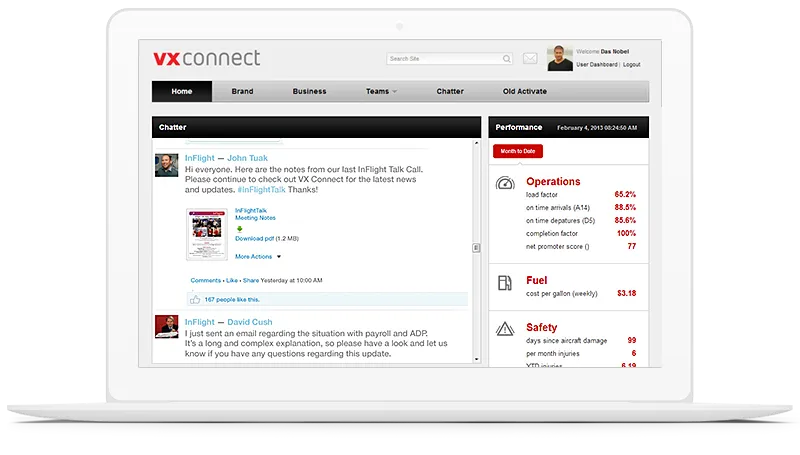Click the Safety warning triangle icon

click(x=505, y=329)
